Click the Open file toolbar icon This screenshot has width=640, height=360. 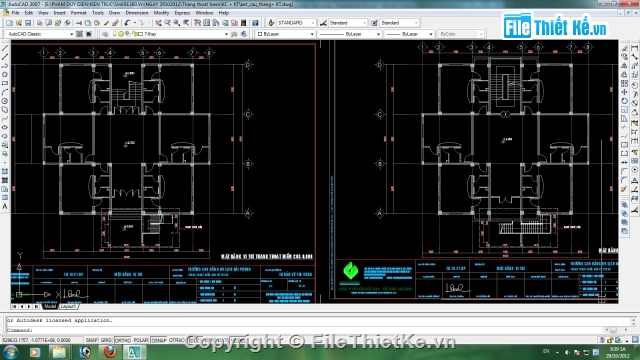click(x=18, y=23)
